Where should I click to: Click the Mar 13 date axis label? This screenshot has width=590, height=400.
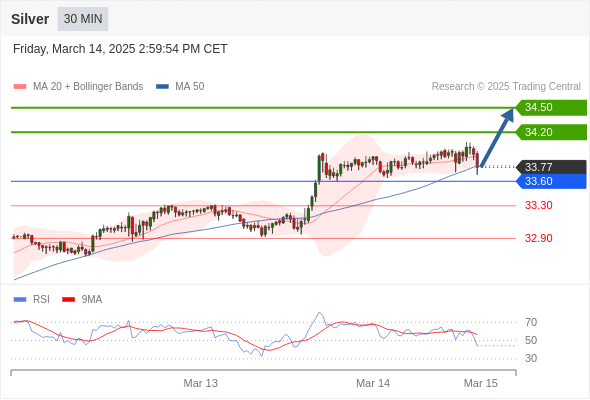(x=200, y=383)
